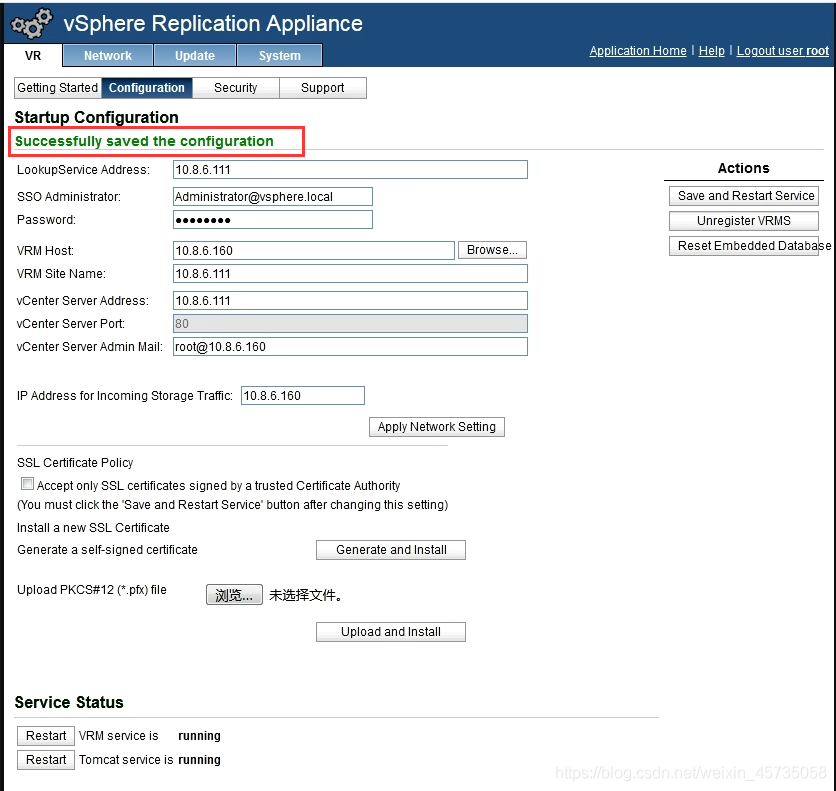This screenshot has height=791, width=836.
Task: Click the vSphere Replication gears logo
Action: point(32,23)
